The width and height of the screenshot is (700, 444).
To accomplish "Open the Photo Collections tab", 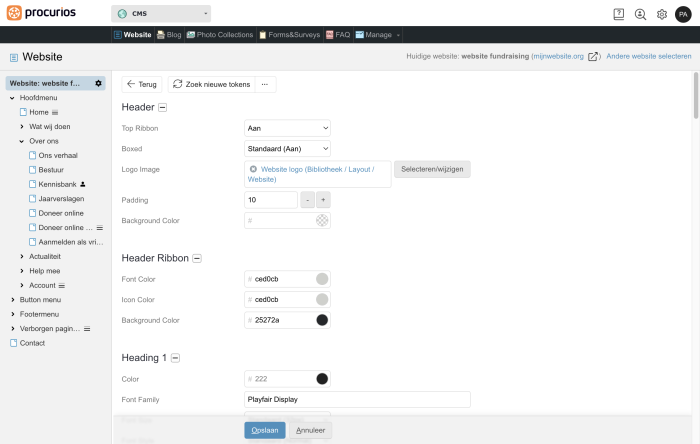I will (x=220, y=35).
